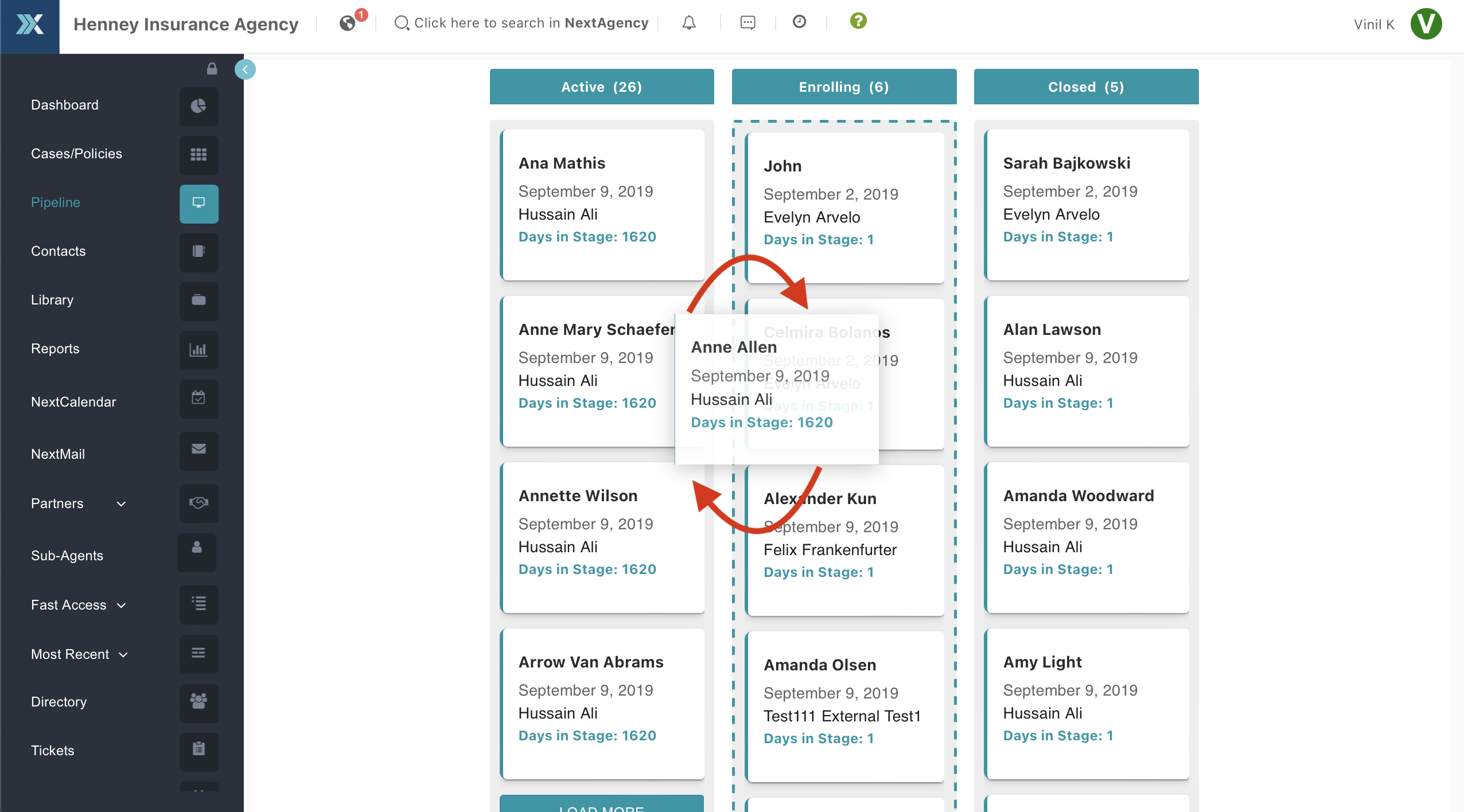The width and height of the screenshot is (1464, 812).
Task: Click the green V user avatar
Action: coord(1426,24)
